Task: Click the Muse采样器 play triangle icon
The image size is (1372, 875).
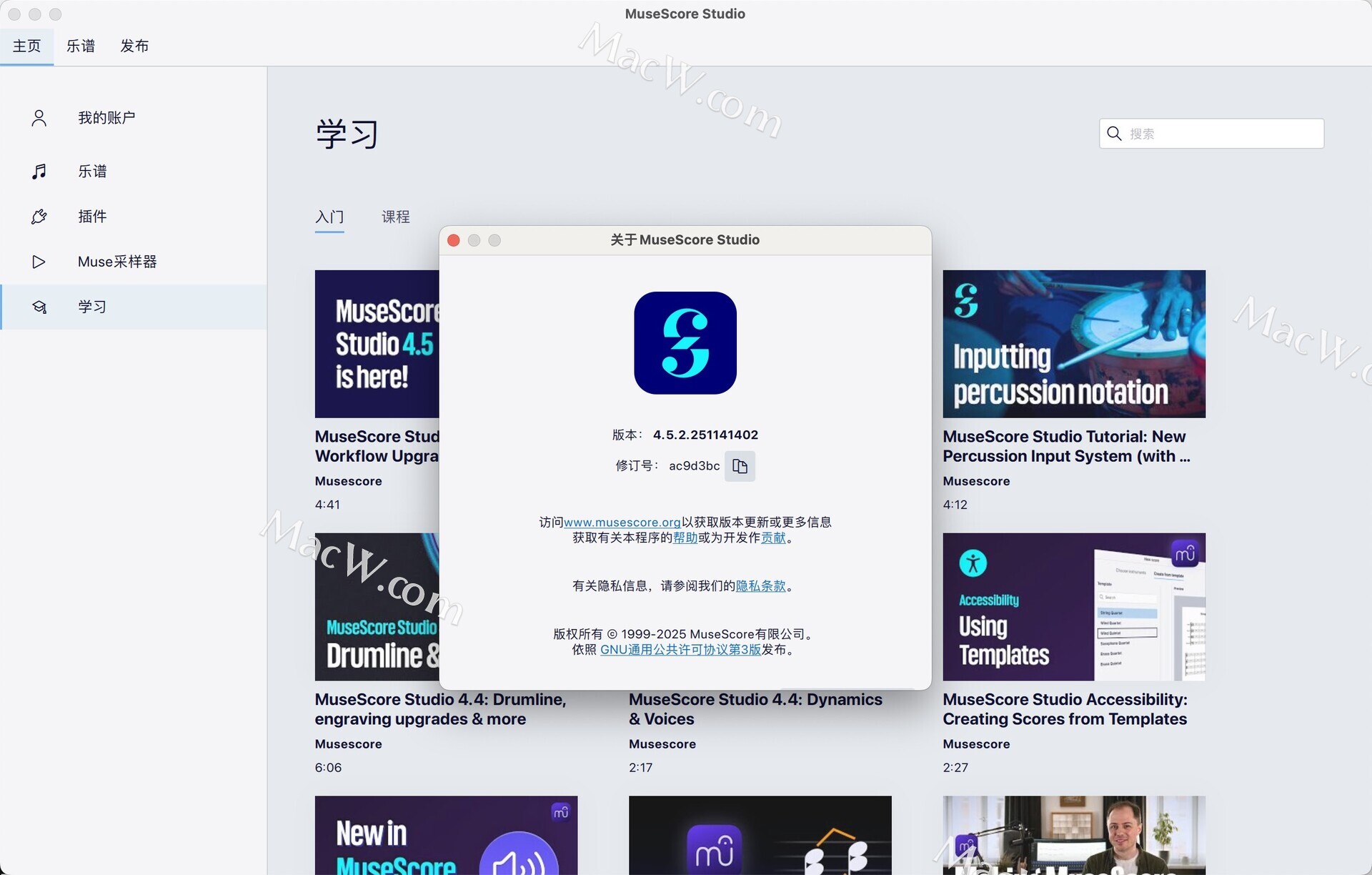Action: [39, 262]
